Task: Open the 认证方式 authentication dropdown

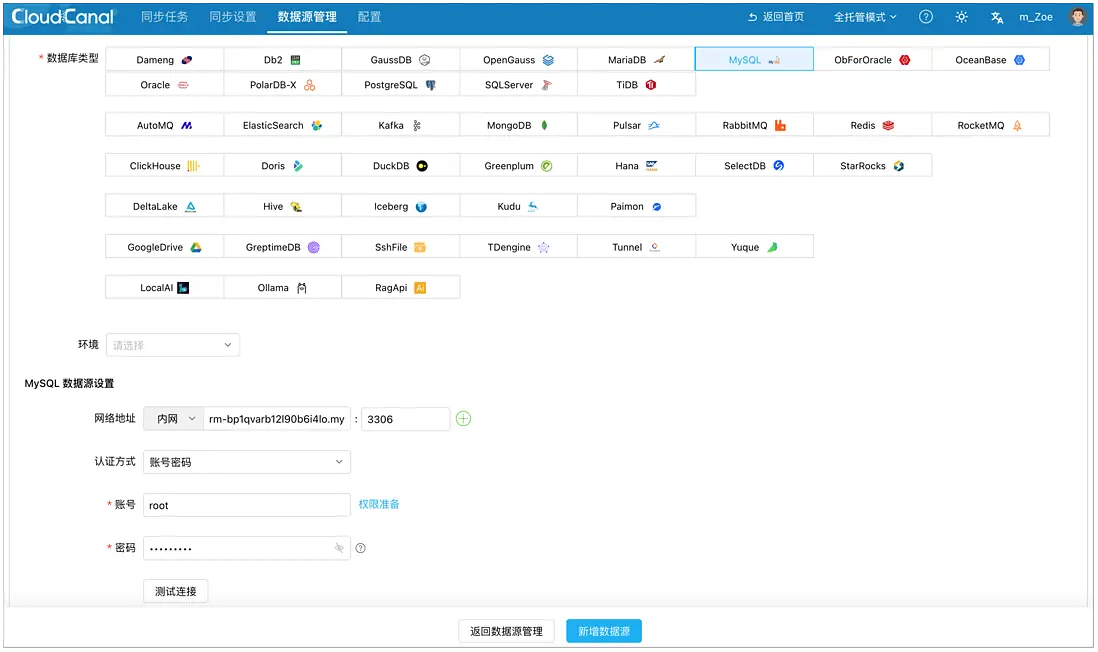Action: click(x=246, y=462)
